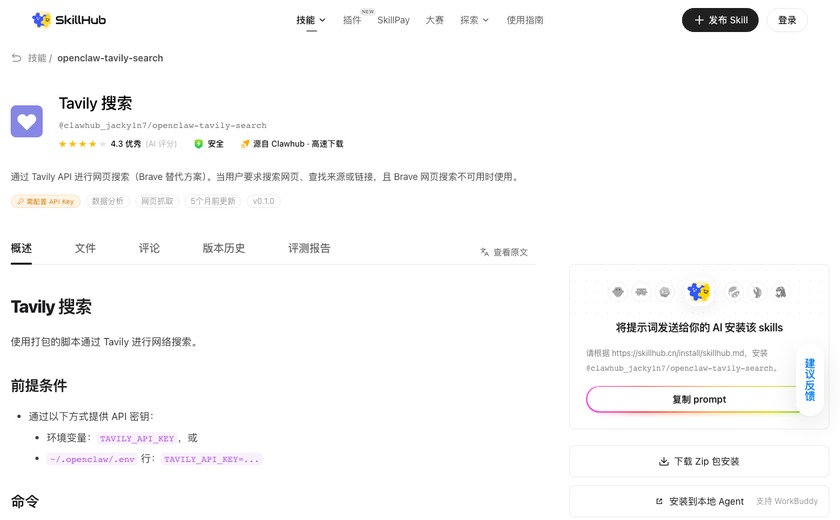Viewport: 840px width, 520px height.
Task: Click the 安装到本地 Agent button
Action: click(x=699, y=501)
